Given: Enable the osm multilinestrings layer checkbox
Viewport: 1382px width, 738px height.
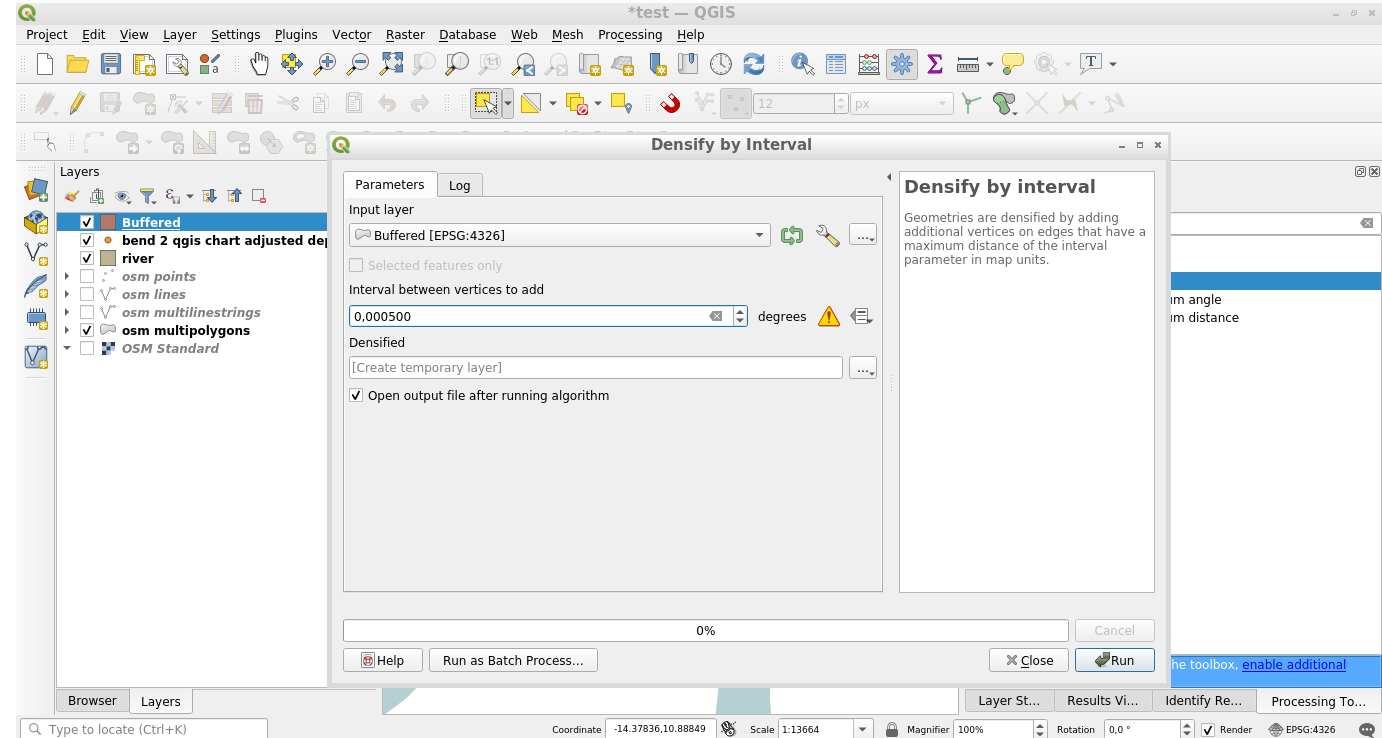Looking at the screenshot, I should tap(87, 312).
